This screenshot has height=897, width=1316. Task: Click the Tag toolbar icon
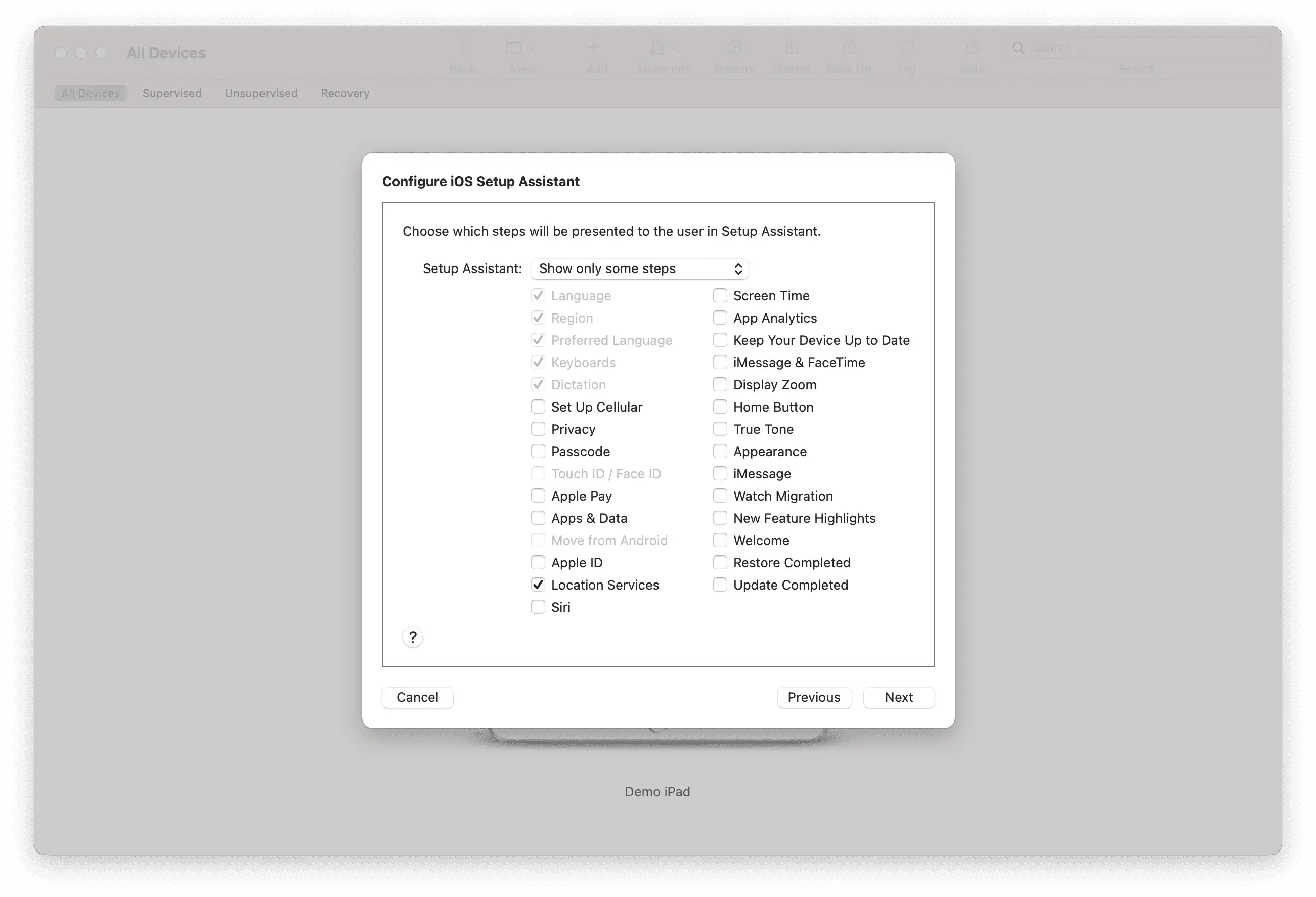click(x=907, y=48)
